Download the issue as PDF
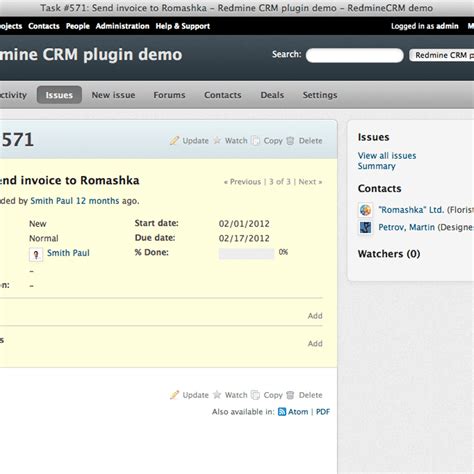The image size is (474, 474). point(323,412)
